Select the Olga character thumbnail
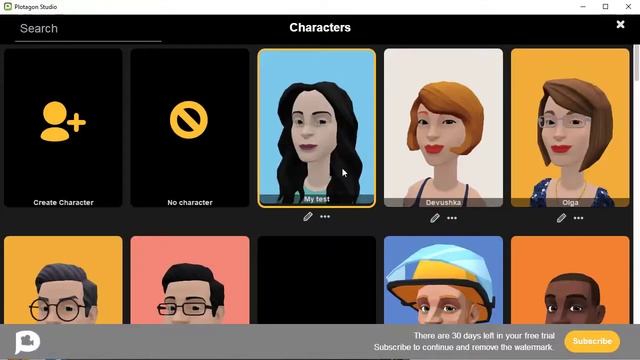 [x=570, y=128]
